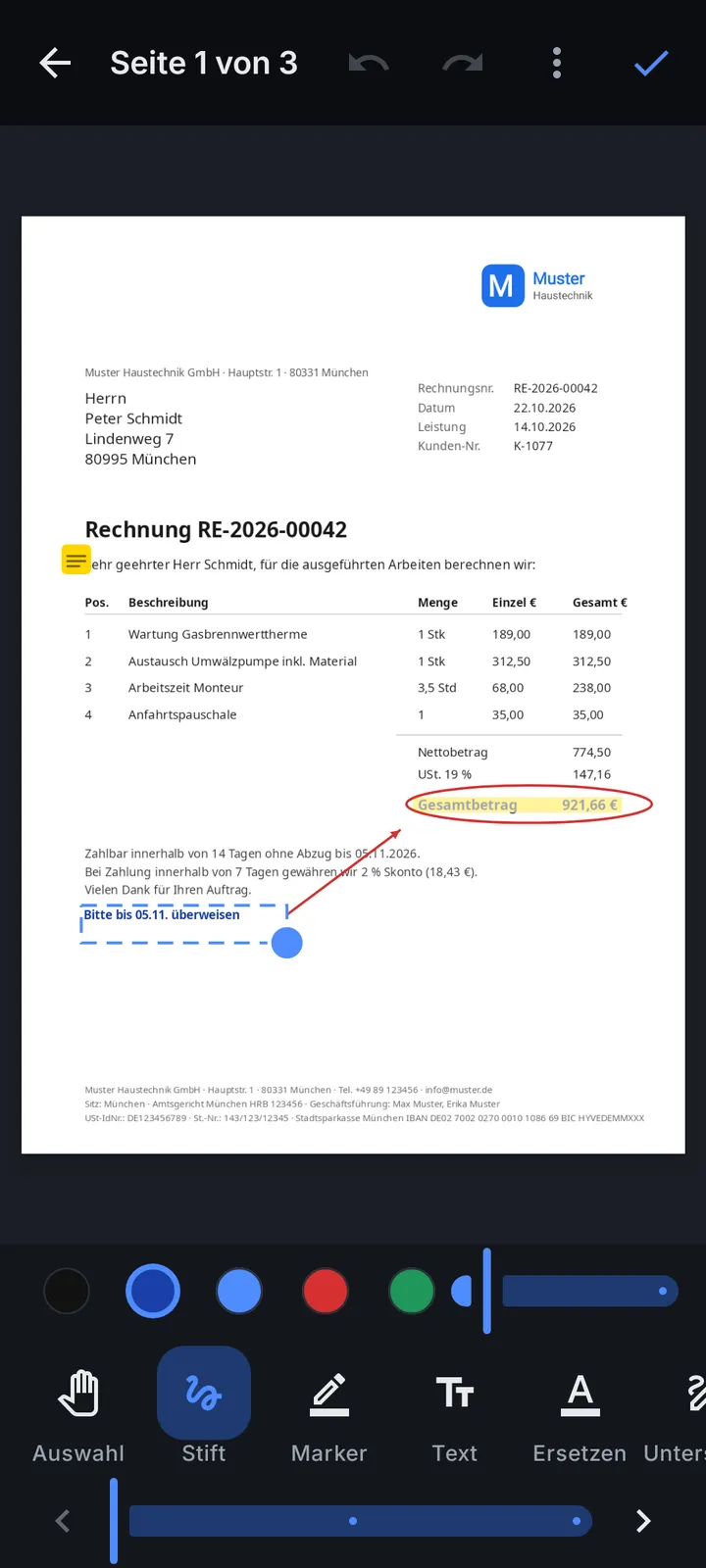Pick the red color swatch
The width and height of the screenshot is (706, 1568).
tap(326, 1291)
